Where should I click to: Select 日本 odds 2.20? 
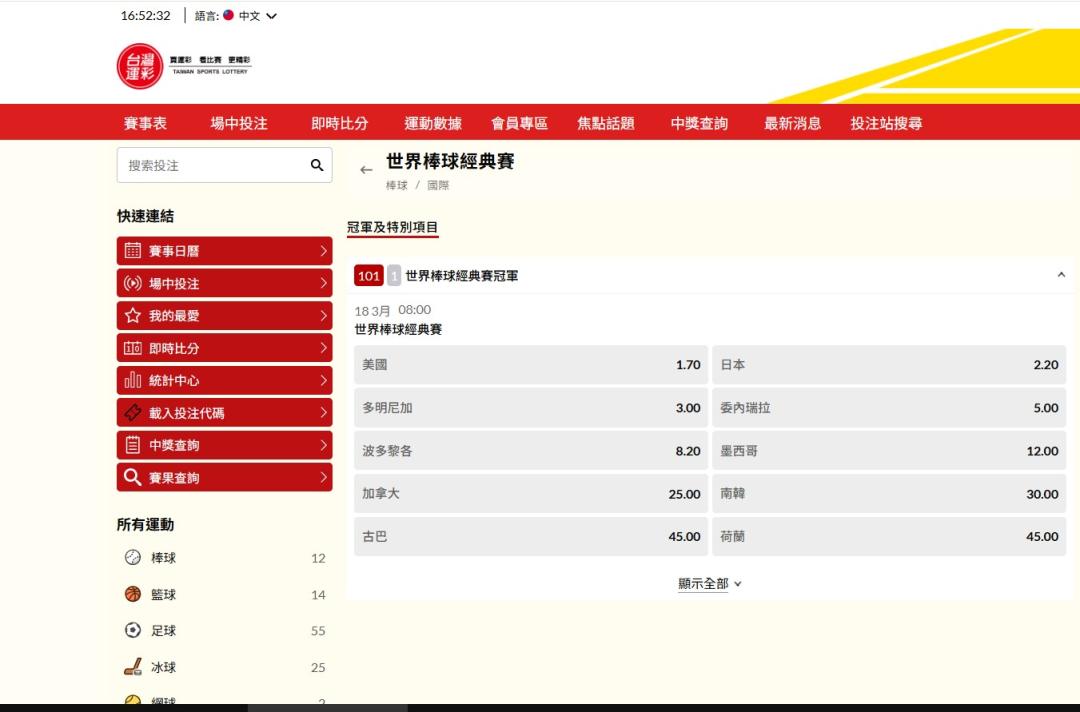[888, 365]
